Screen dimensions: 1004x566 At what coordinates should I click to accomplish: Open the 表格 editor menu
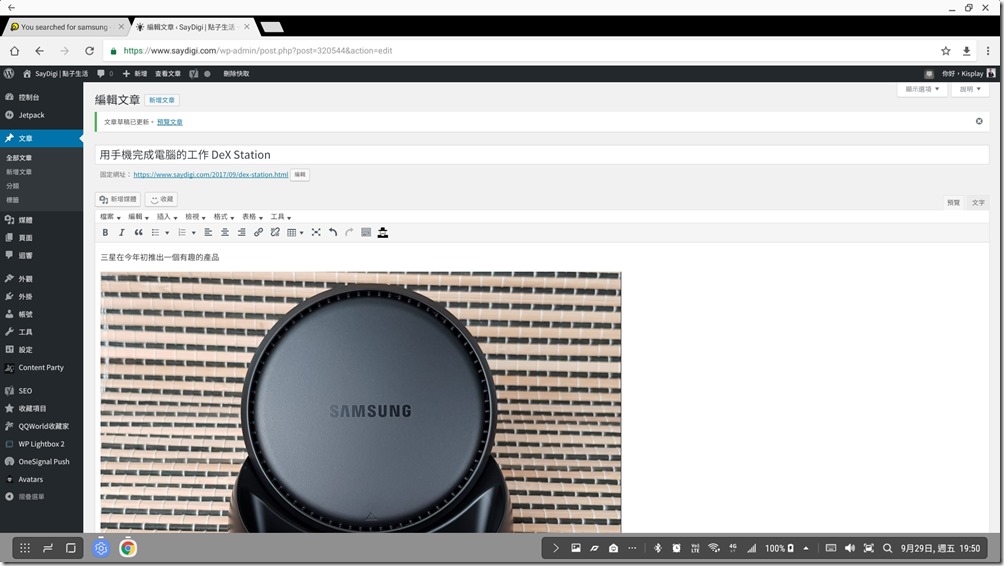tap(252, 217)
